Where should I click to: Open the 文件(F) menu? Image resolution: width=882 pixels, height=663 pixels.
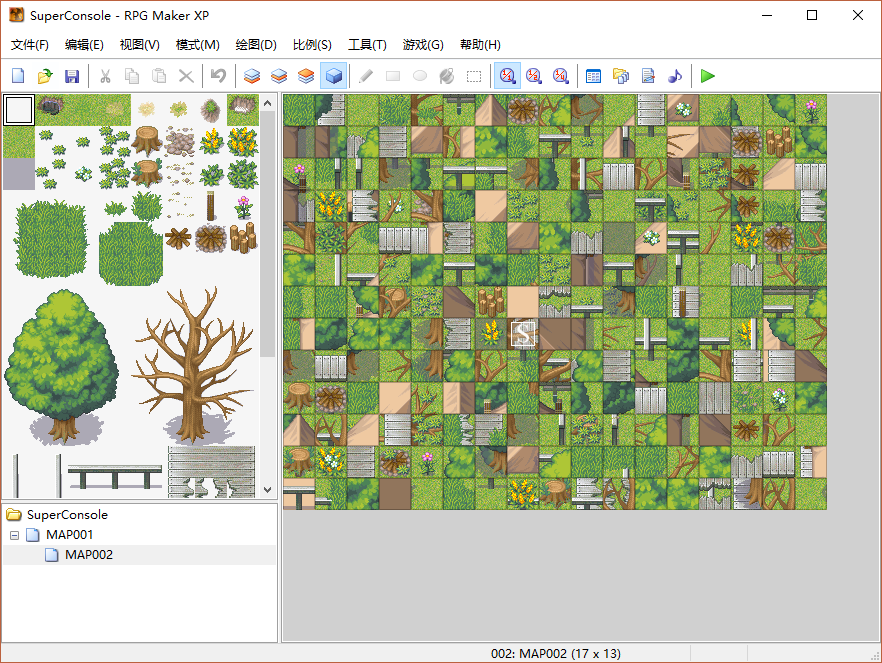30,45
